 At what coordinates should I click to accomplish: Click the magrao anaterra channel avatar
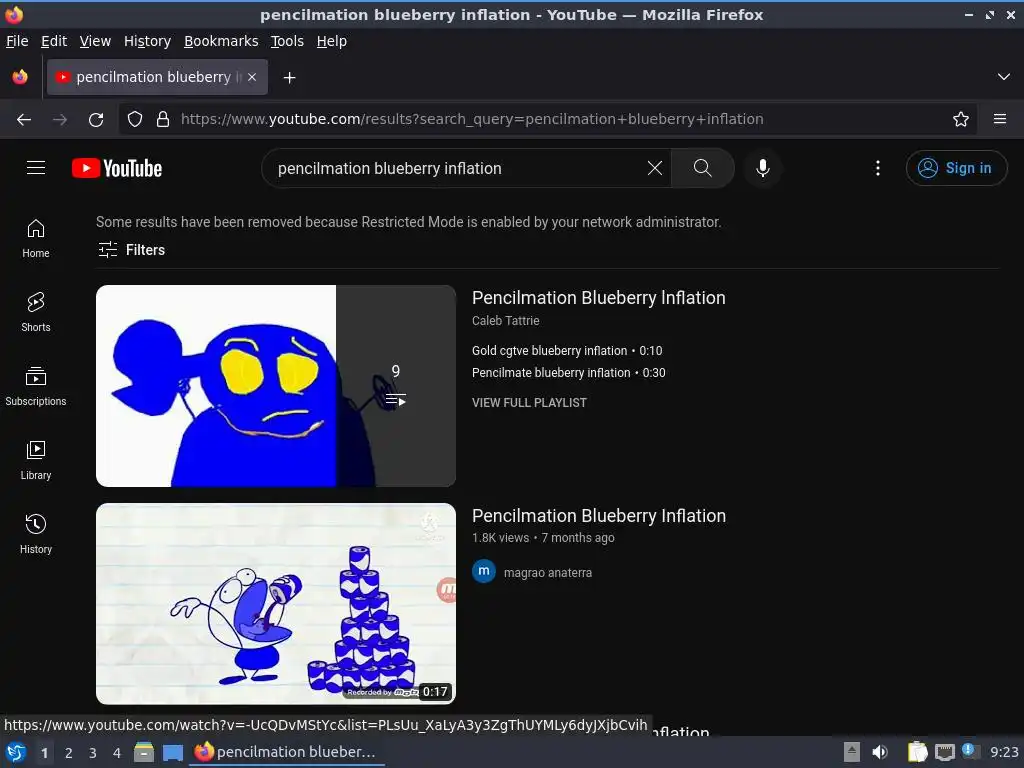point(484,572)
